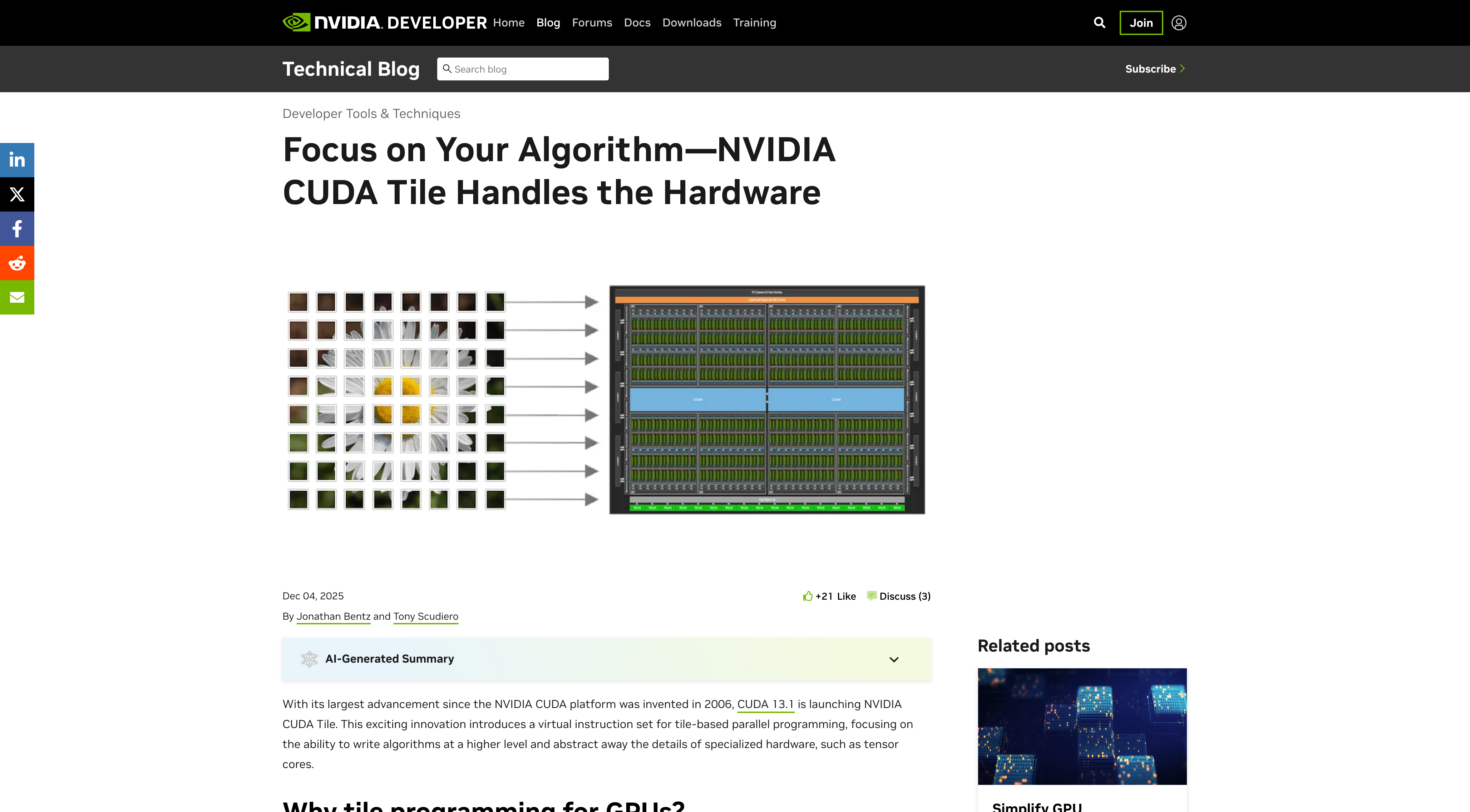Open site search magnifier in header
Viewport: 1470px width, 812px height.
click(1099, 23)
